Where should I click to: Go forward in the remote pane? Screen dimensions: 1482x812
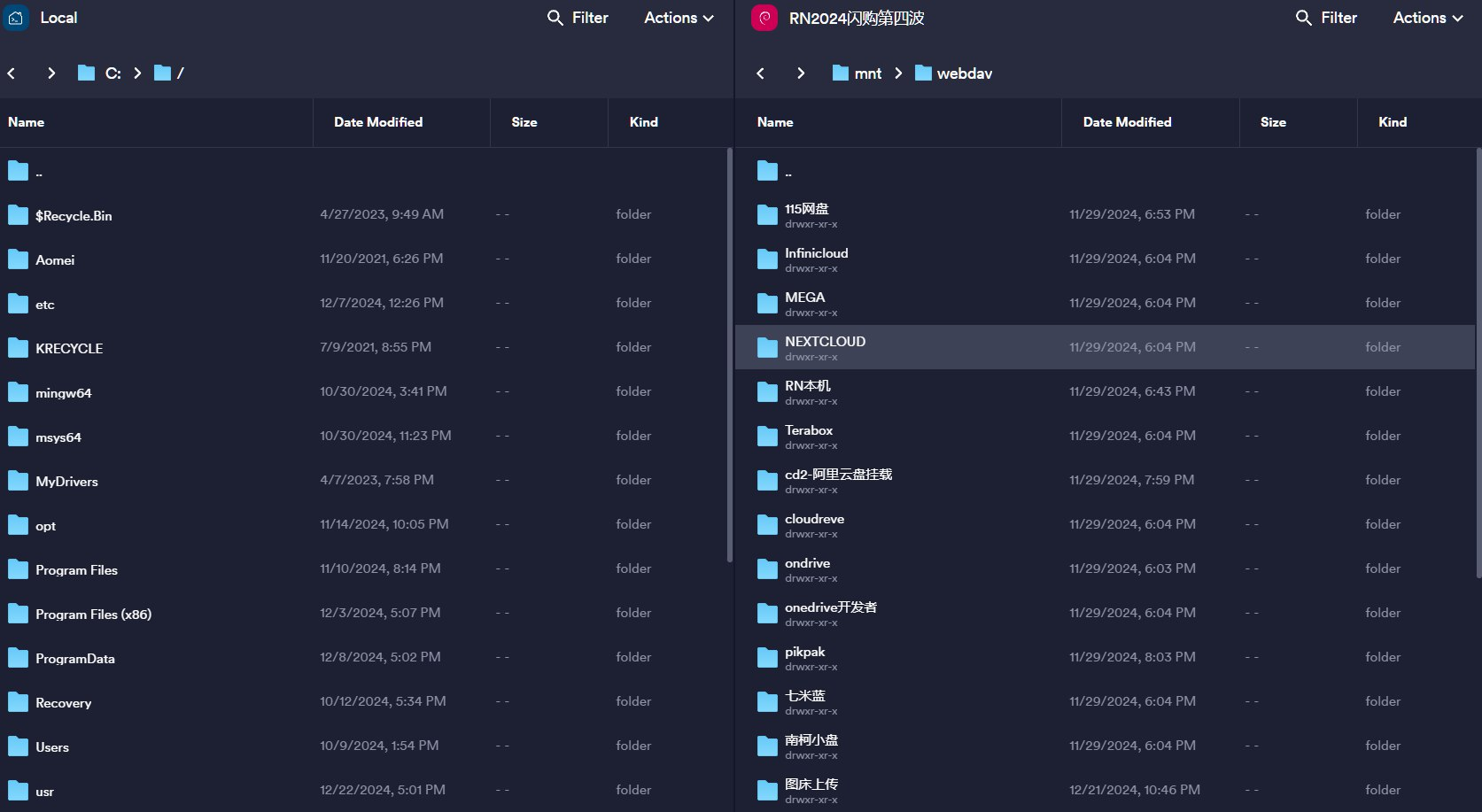801,73
